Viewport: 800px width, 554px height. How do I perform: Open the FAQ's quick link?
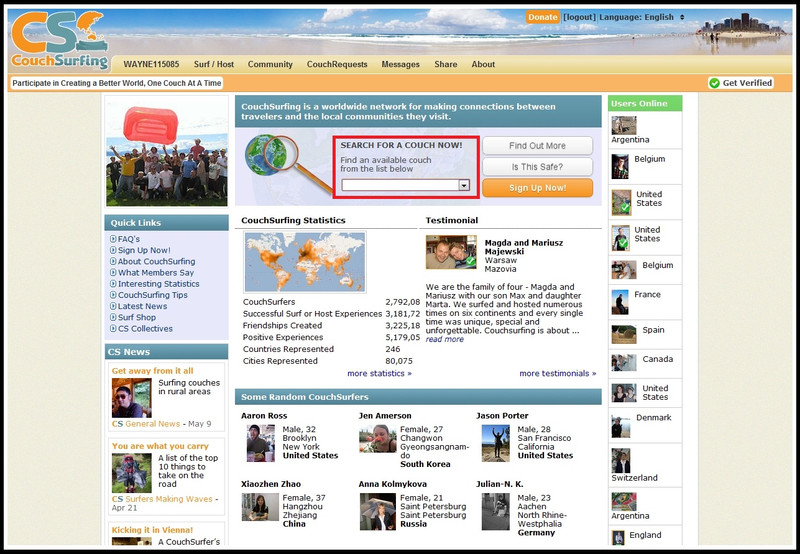click(x=129, y=239)
